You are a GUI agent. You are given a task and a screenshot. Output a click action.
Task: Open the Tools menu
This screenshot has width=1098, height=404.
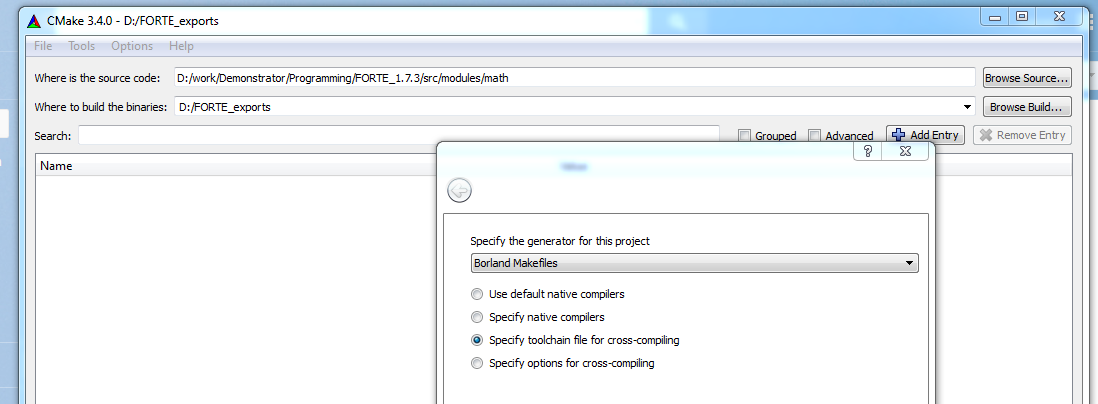tap(81, 46)
